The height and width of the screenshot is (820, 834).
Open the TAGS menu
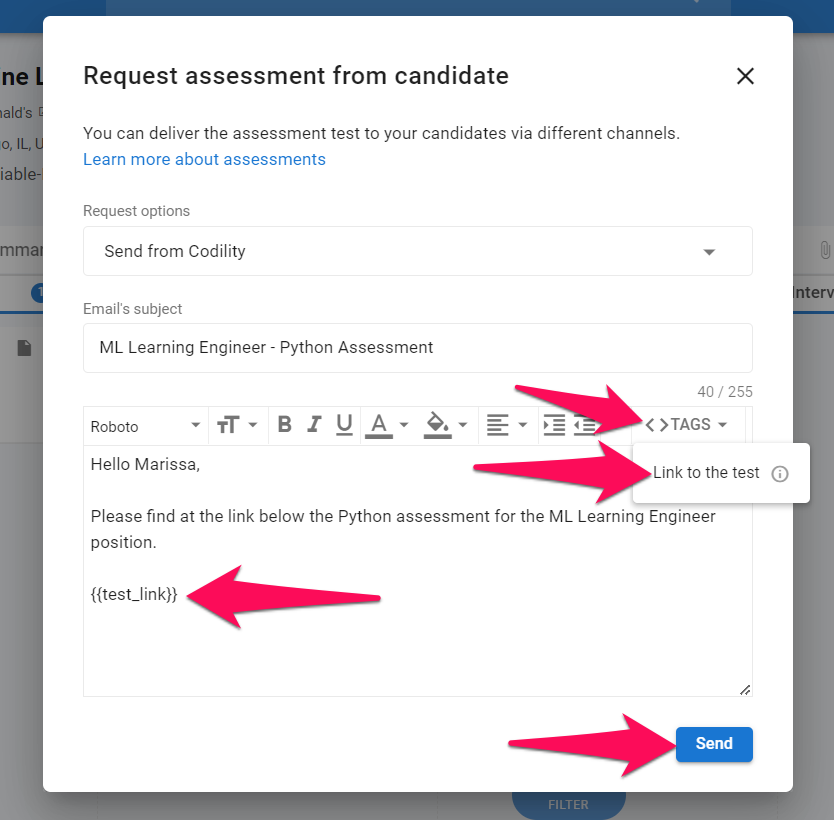pyautogui.click(x=685, y=424)
